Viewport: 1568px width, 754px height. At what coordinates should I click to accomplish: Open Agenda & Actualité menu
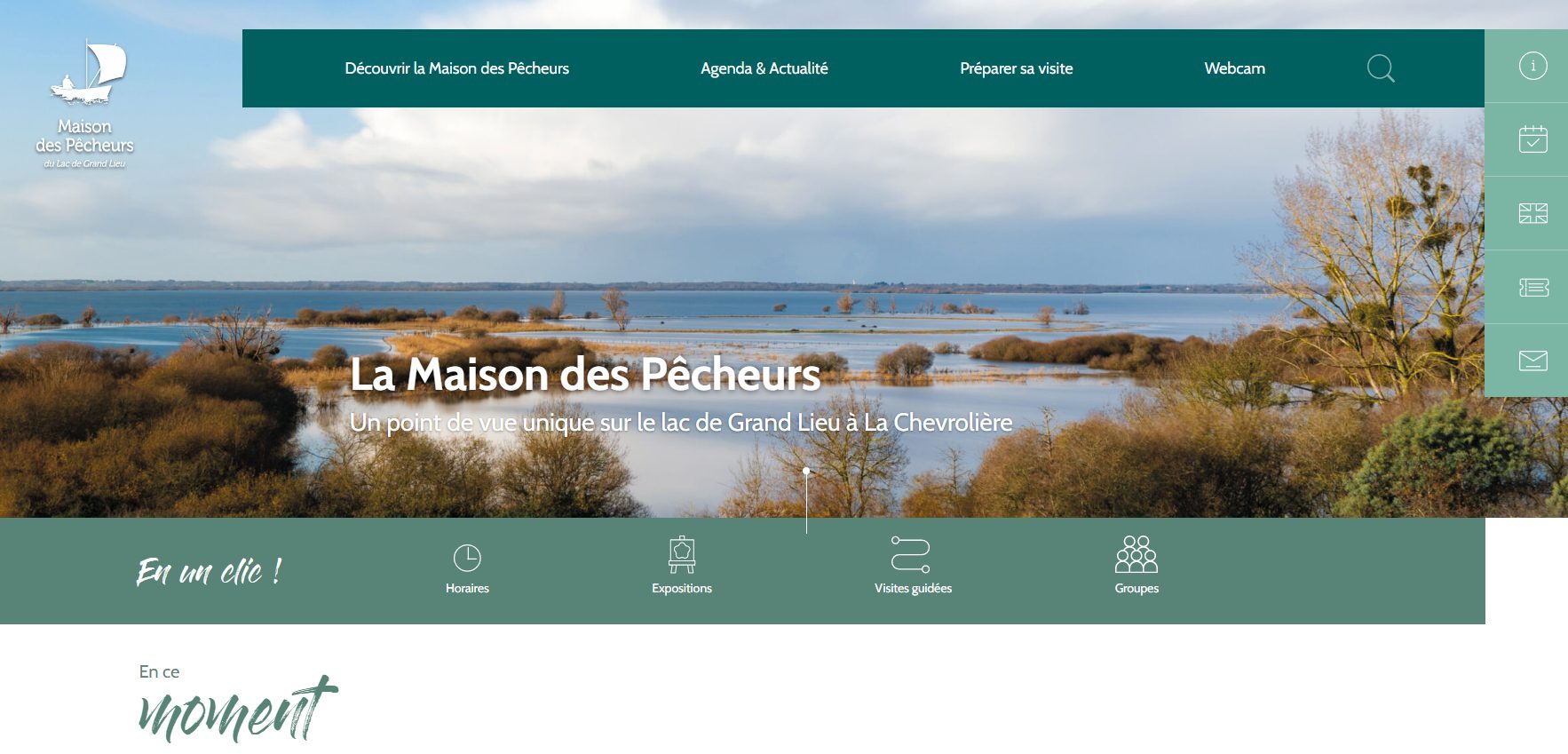[x=764, y=68]
